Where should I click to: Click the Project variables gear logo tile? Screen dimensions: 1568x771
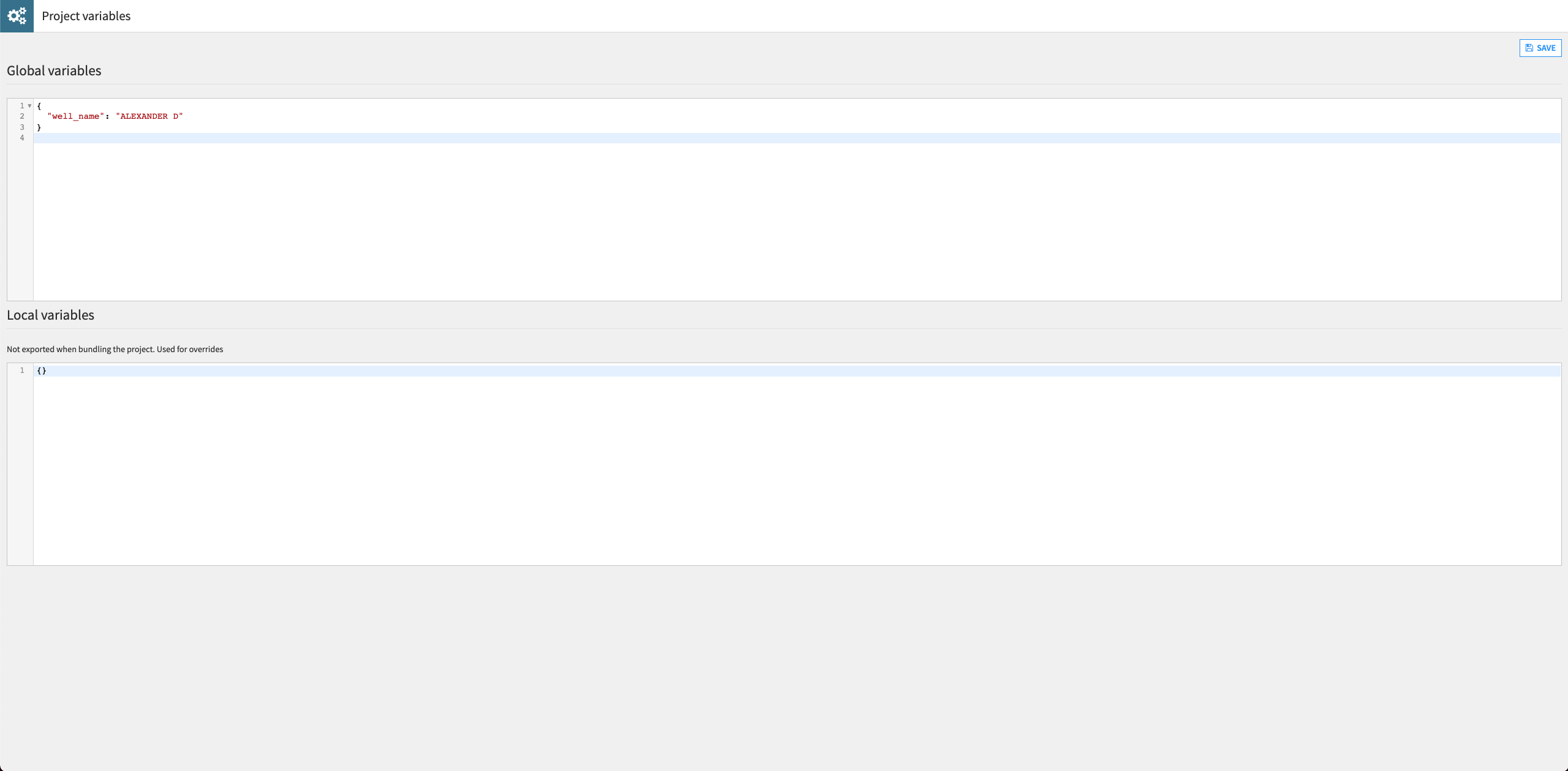[17, 16]
